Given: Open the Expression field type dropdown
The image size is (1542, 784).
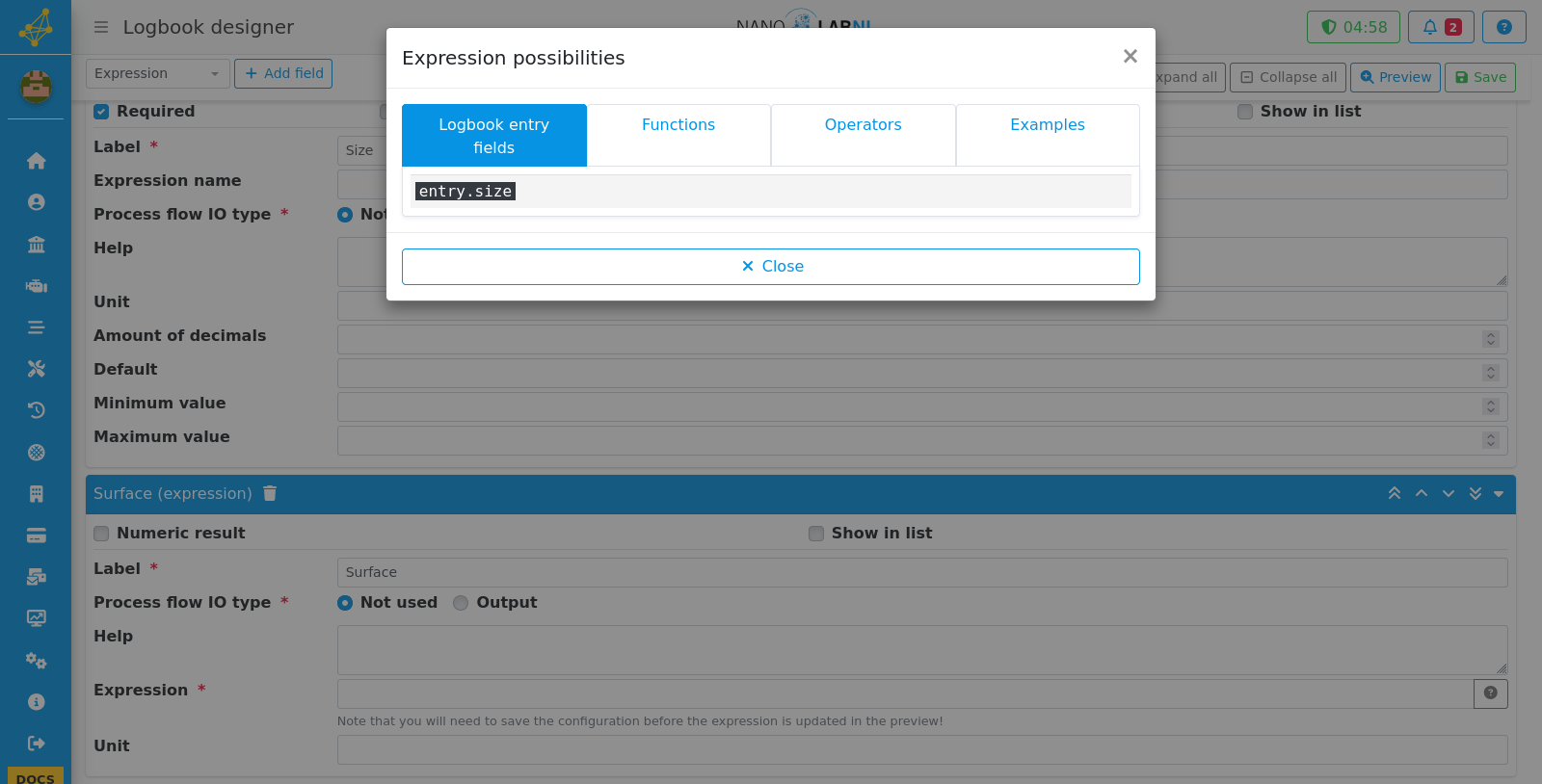Looking at the screenshot, I should pos(158,73).
